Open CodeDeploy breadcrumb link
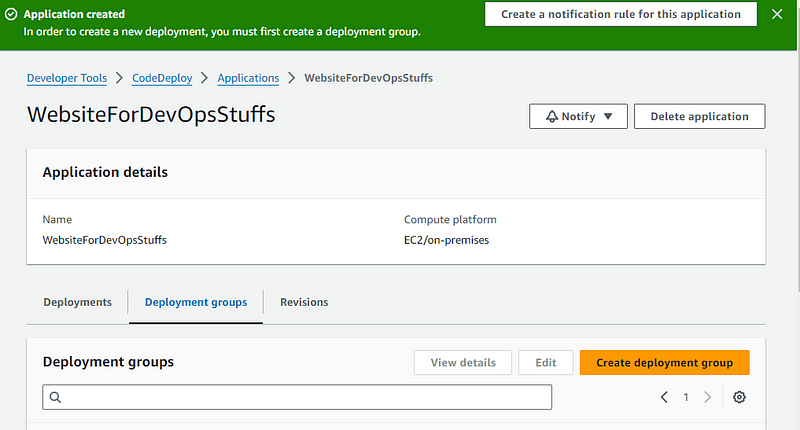This screenshot has width=800, height=430. coord(162,78)
